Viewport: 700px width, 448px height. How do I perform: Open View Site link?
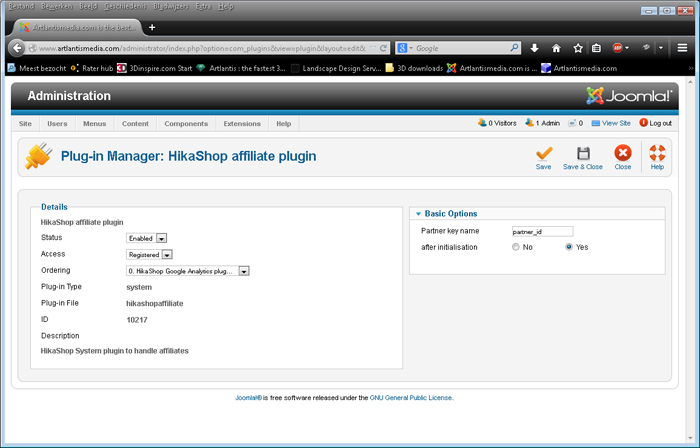click(x=611, y=123)
